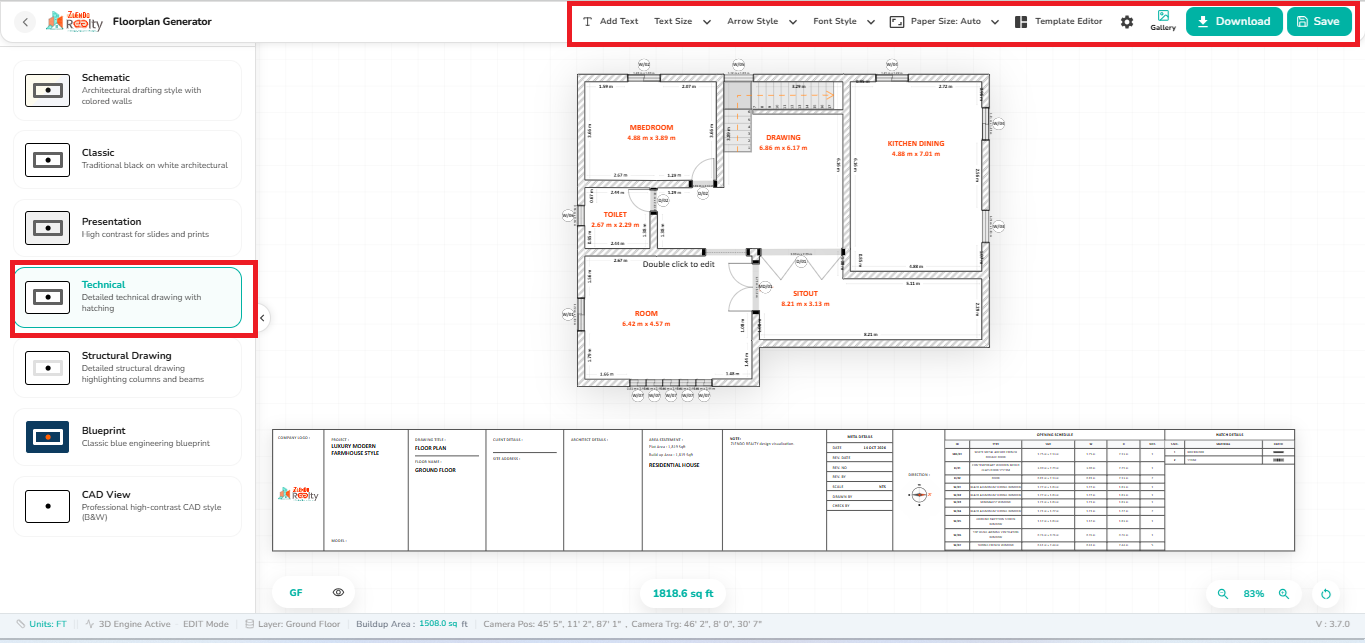Click the OPENING SCHEDULE table header
Screen dimensions: 1365x643
point(1054,434)
